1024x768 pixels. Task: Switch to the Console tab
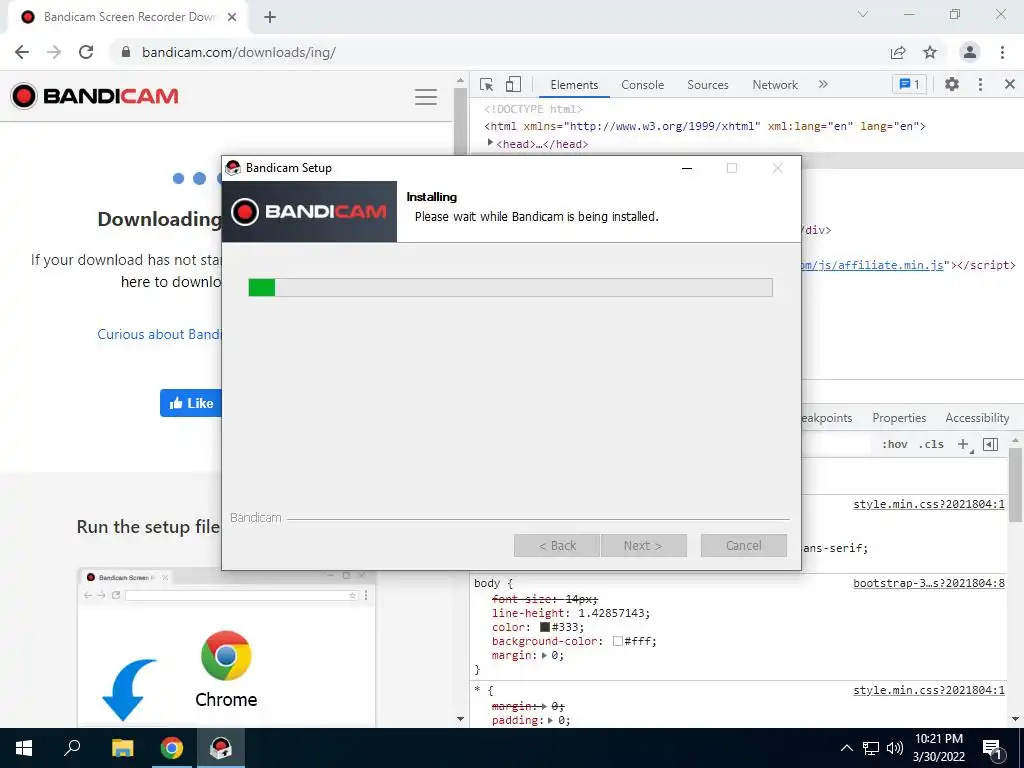tap(643, 85)
